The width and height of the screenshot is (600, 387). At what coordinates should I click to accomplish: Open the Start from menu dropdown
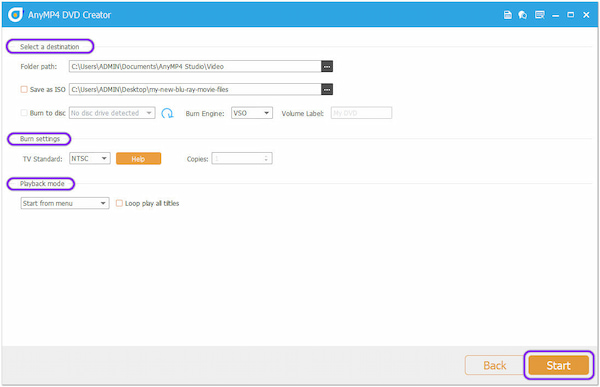point(65,203)
